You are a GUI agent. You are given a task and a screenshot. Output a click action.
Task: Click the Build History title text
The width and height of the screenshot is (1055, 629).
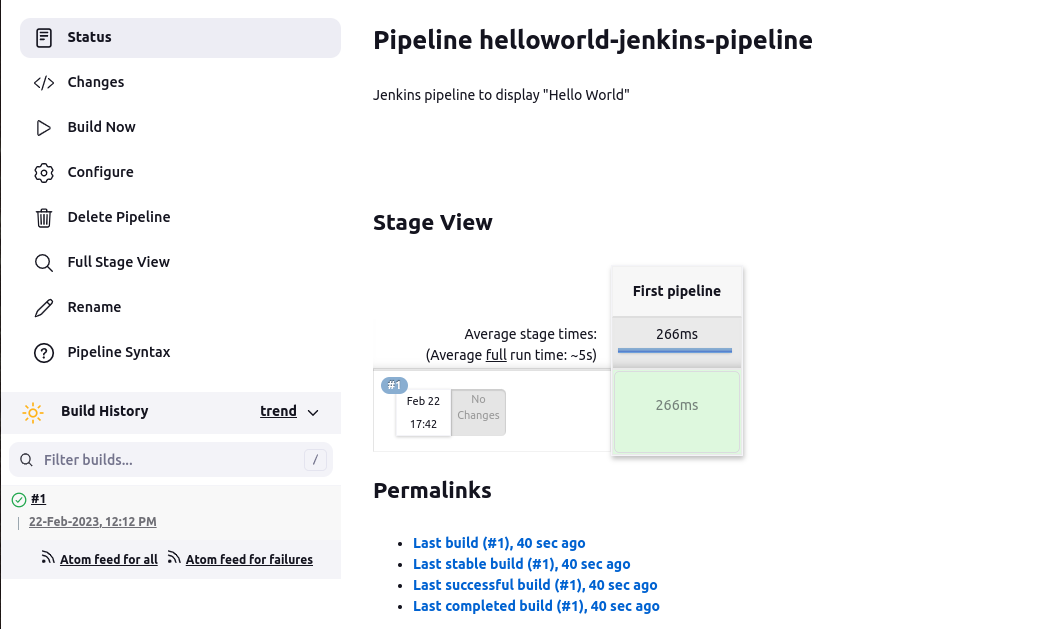click(x=104, y=411)
